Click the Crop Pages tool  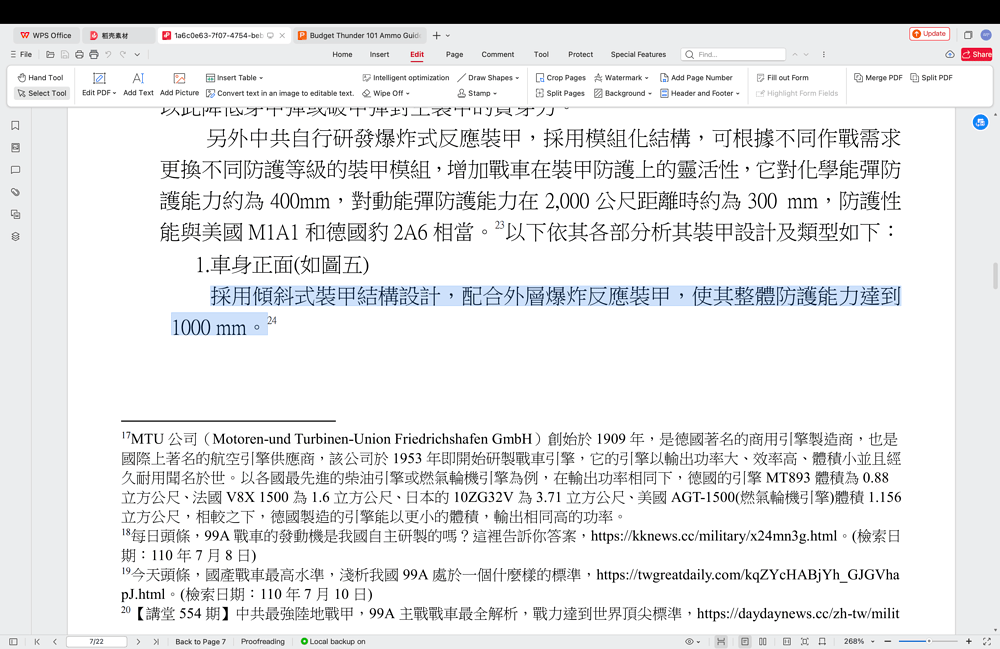(x=560, y=77)
